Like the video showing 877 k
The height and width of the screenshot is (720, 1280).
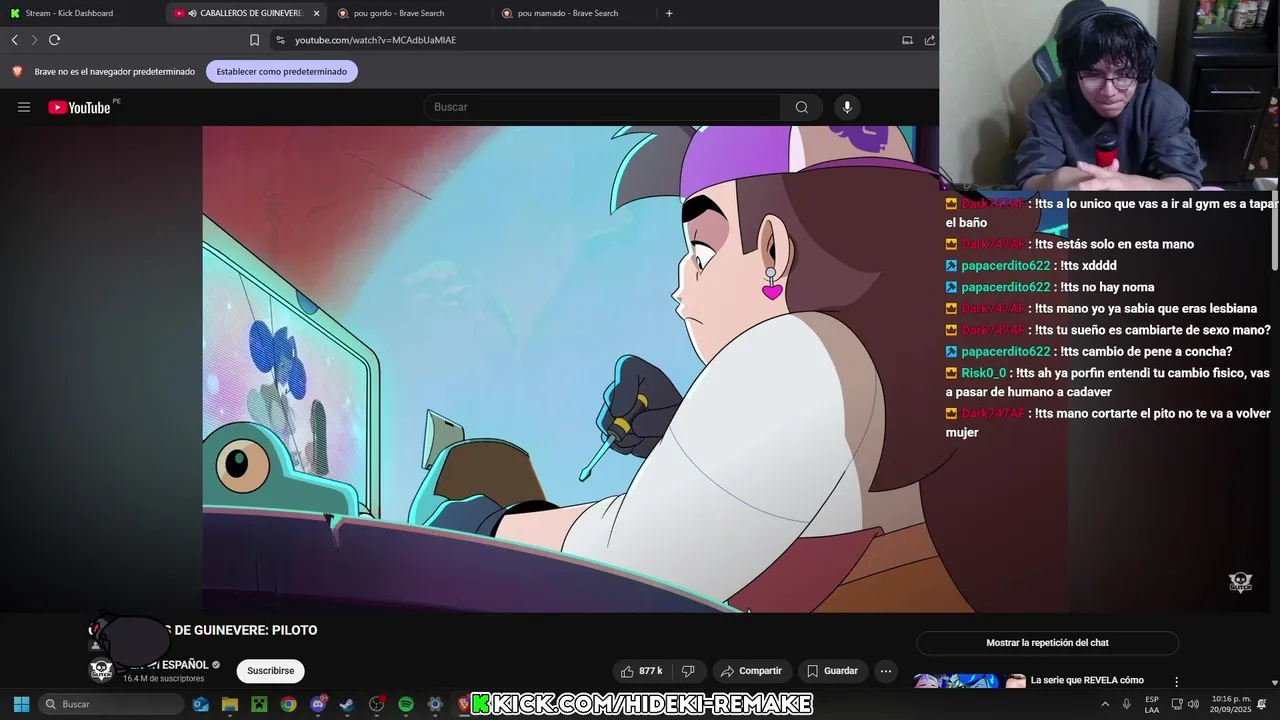click(x=640, y=671)
